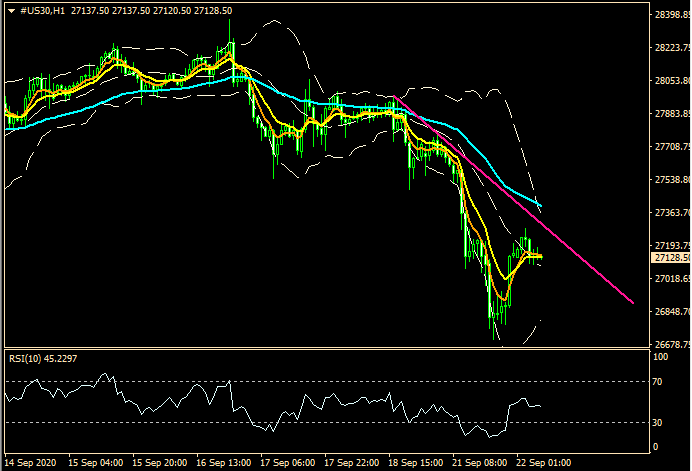Click the 15 Sep 20:00 time label
This screenshot has height=471, width=692.
(x=160, y=463)
